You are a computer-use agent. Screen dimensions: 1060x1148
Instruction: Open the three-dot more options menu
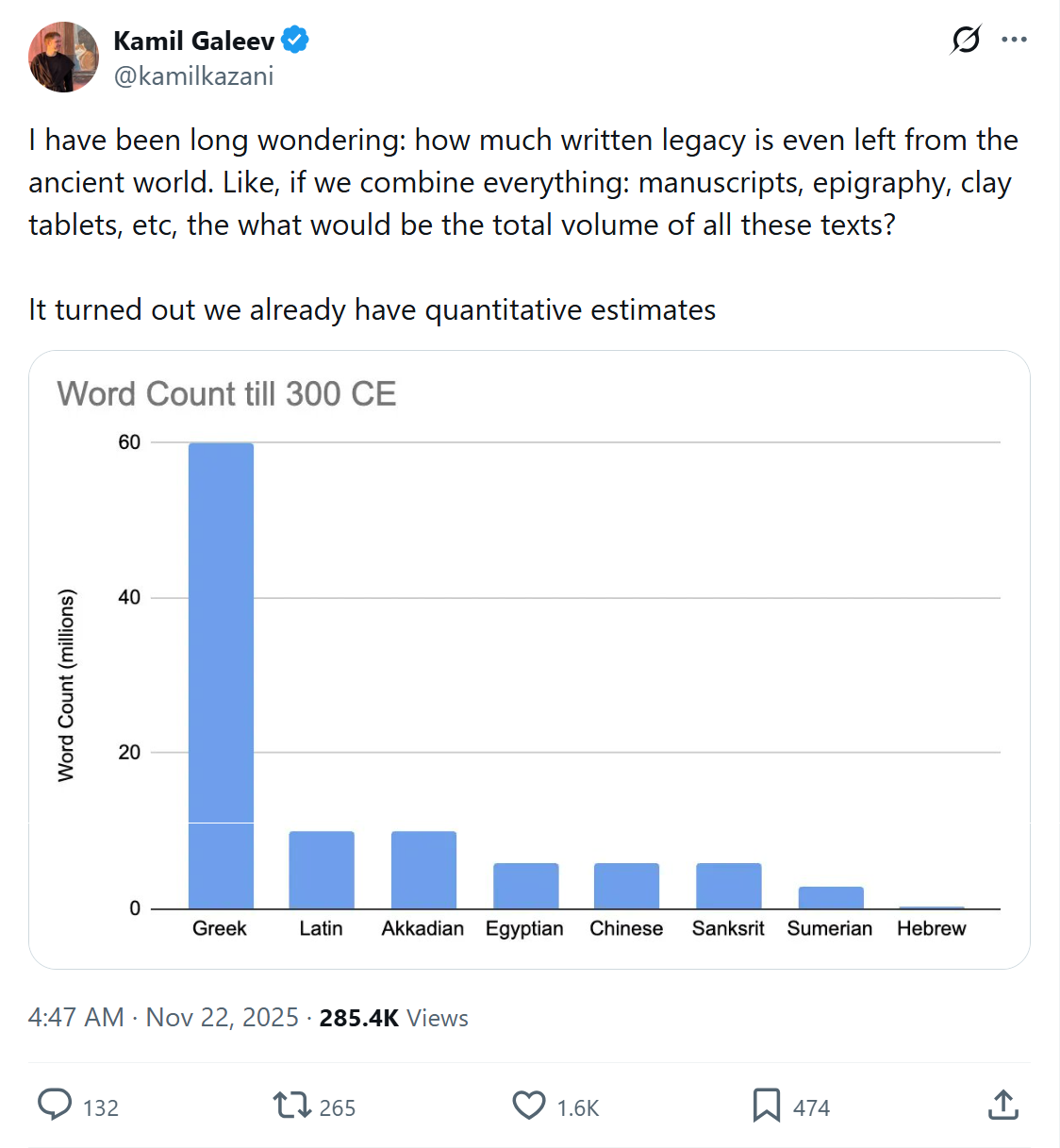pyautogui.click(x=1014, y=40)
